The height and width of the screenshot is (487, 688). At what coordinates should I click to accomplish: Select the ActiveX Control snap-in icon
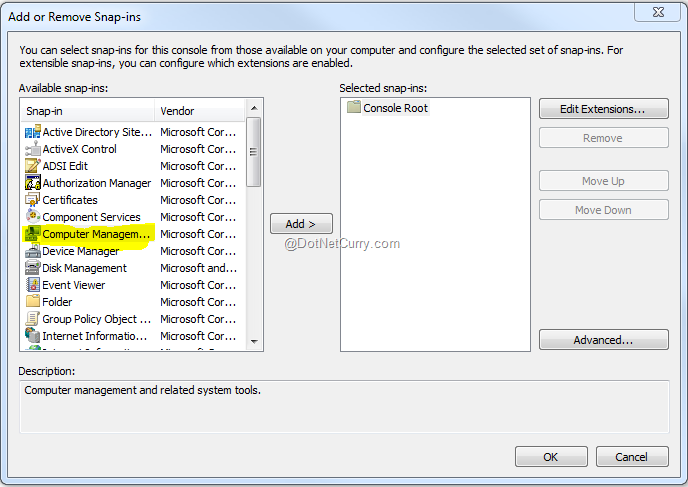32,149
